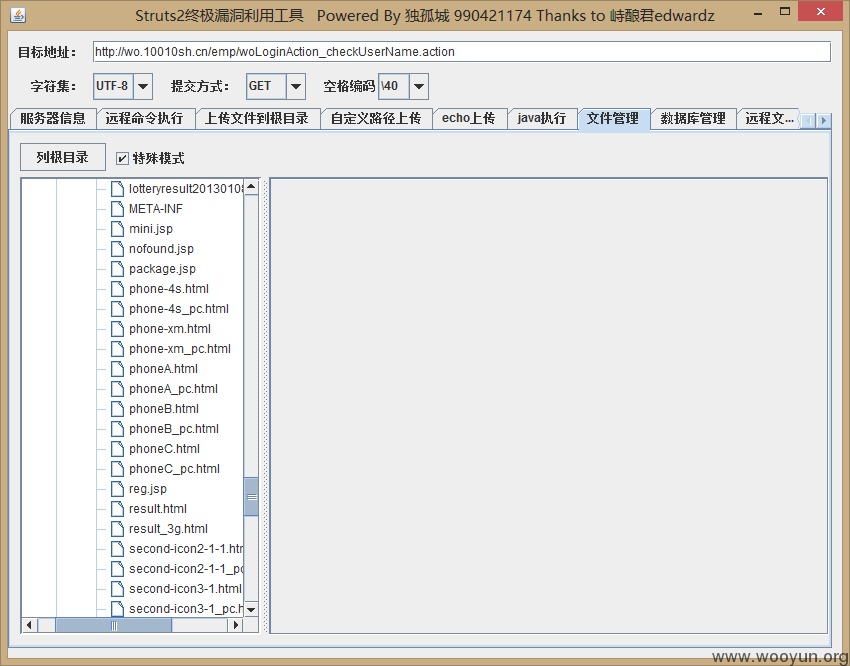Screen dimensions: 850x666
Task: Open 自定义路径上传 tab
Action: point(376,119)
